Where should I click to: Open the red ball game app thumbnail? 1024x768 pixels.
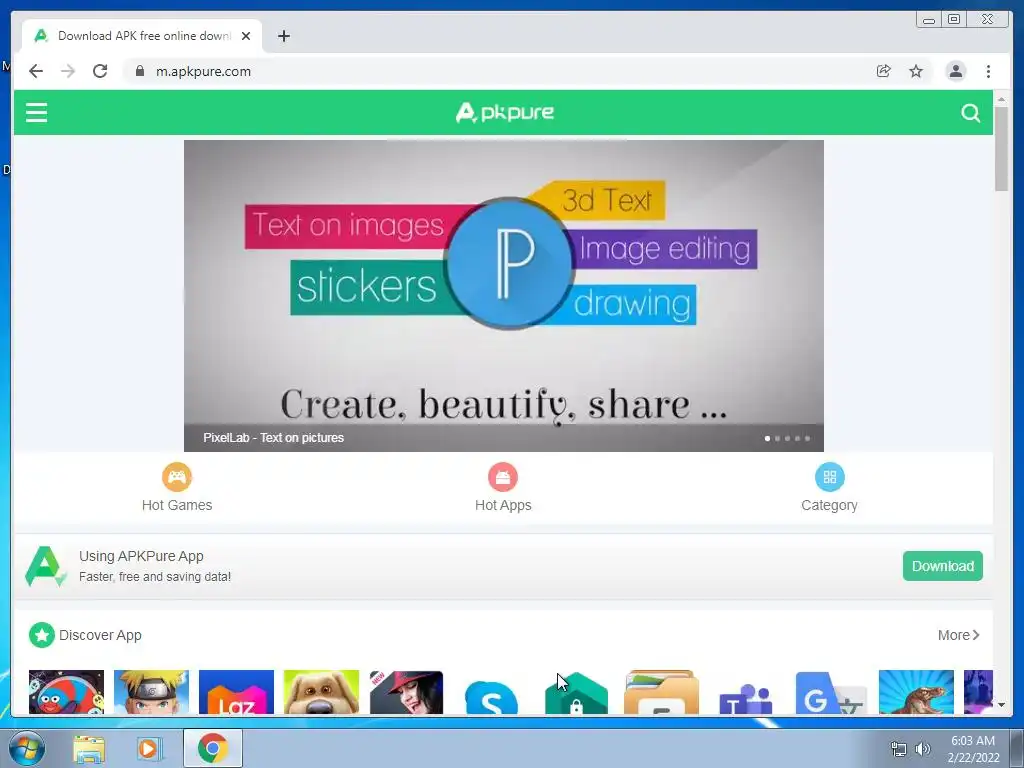pos(66,692)
